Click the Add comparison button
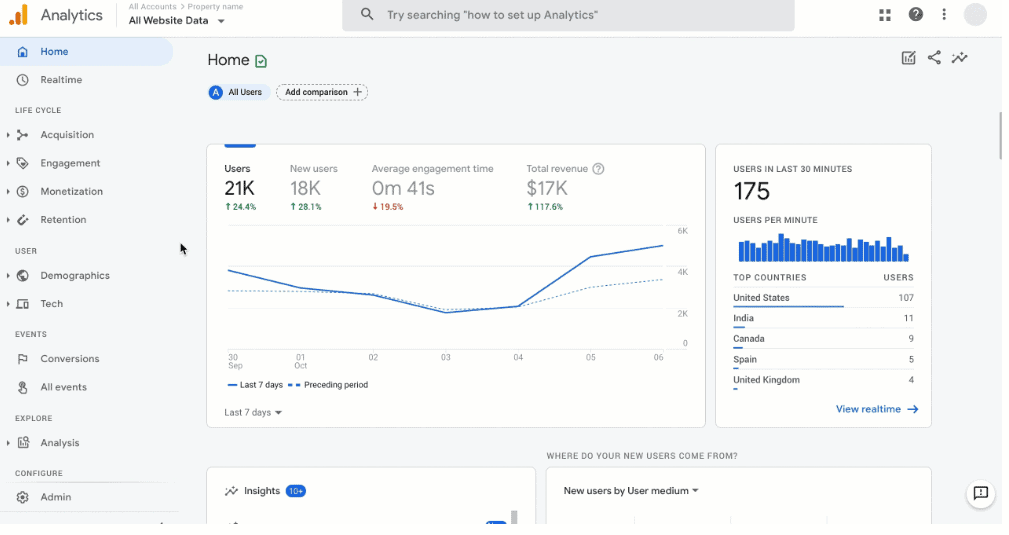Image resolution: width=1009 pixels, height=535 pixels. coord(322,92)
